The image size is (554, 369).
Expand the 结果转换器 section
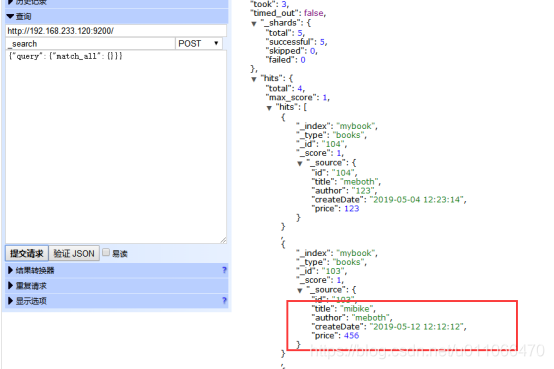117,270
